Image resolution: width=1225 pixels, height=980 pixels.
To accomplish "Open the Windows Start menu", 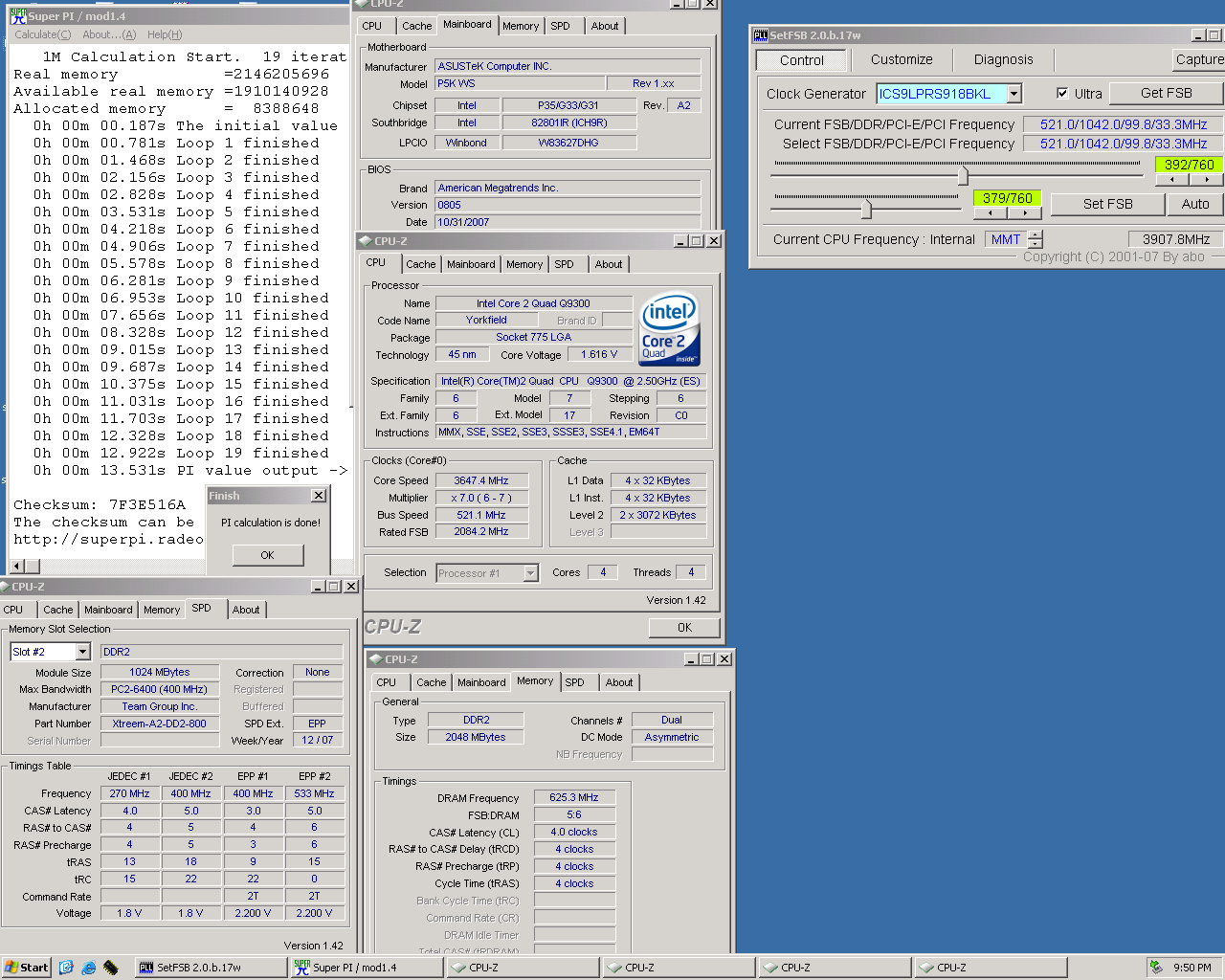I will pyautogui.click(x=27, y=968).
